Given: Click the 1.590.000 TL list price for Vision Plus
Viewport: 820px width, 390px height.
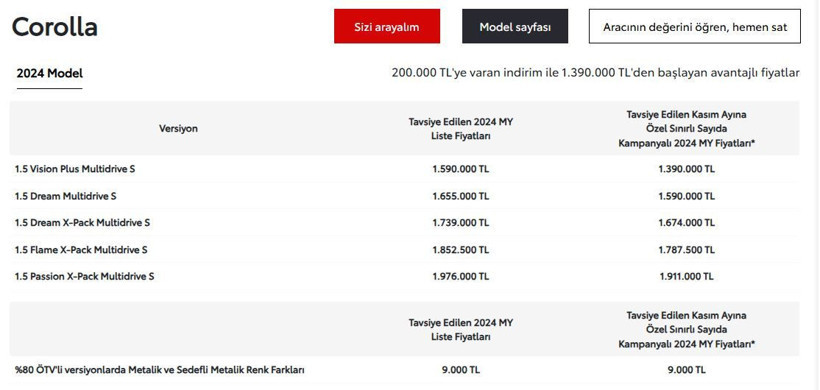Looking at the screenshot, I should click(x=461, y=169).
